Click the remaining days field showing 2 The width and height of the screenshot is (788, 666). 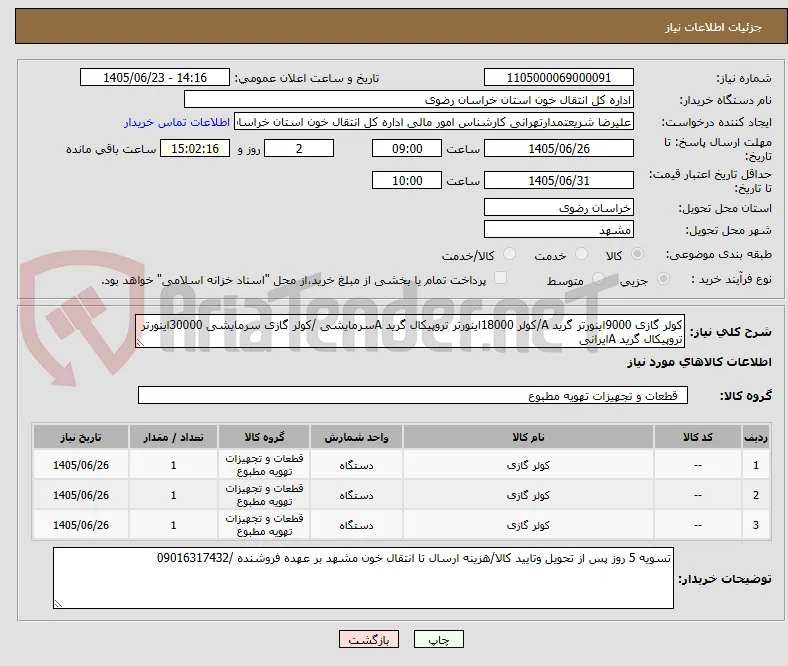pos(299,148)
